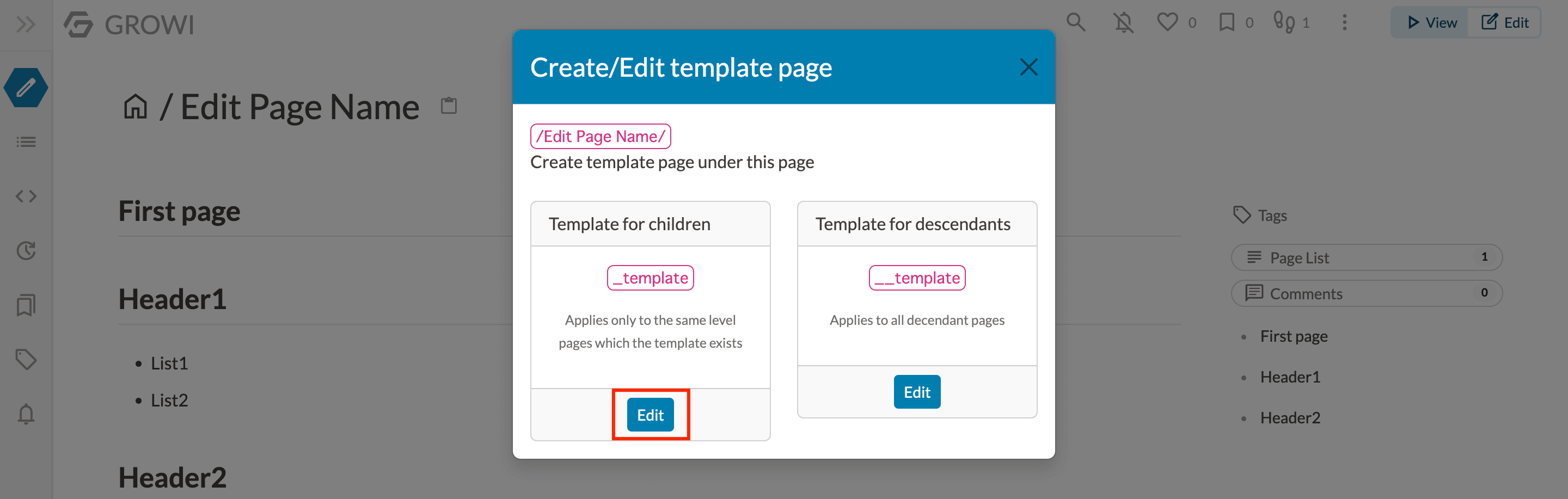Like the page with the heart icon
1568x499 pixels.
1167,22
